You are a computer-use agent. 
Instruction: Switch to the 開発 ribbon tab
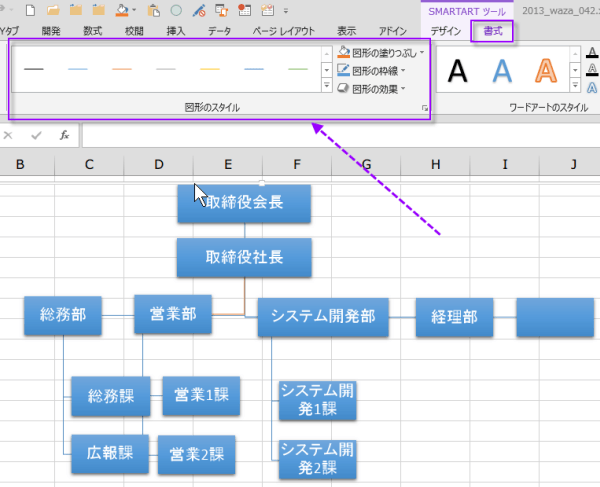tap(51, 31)
